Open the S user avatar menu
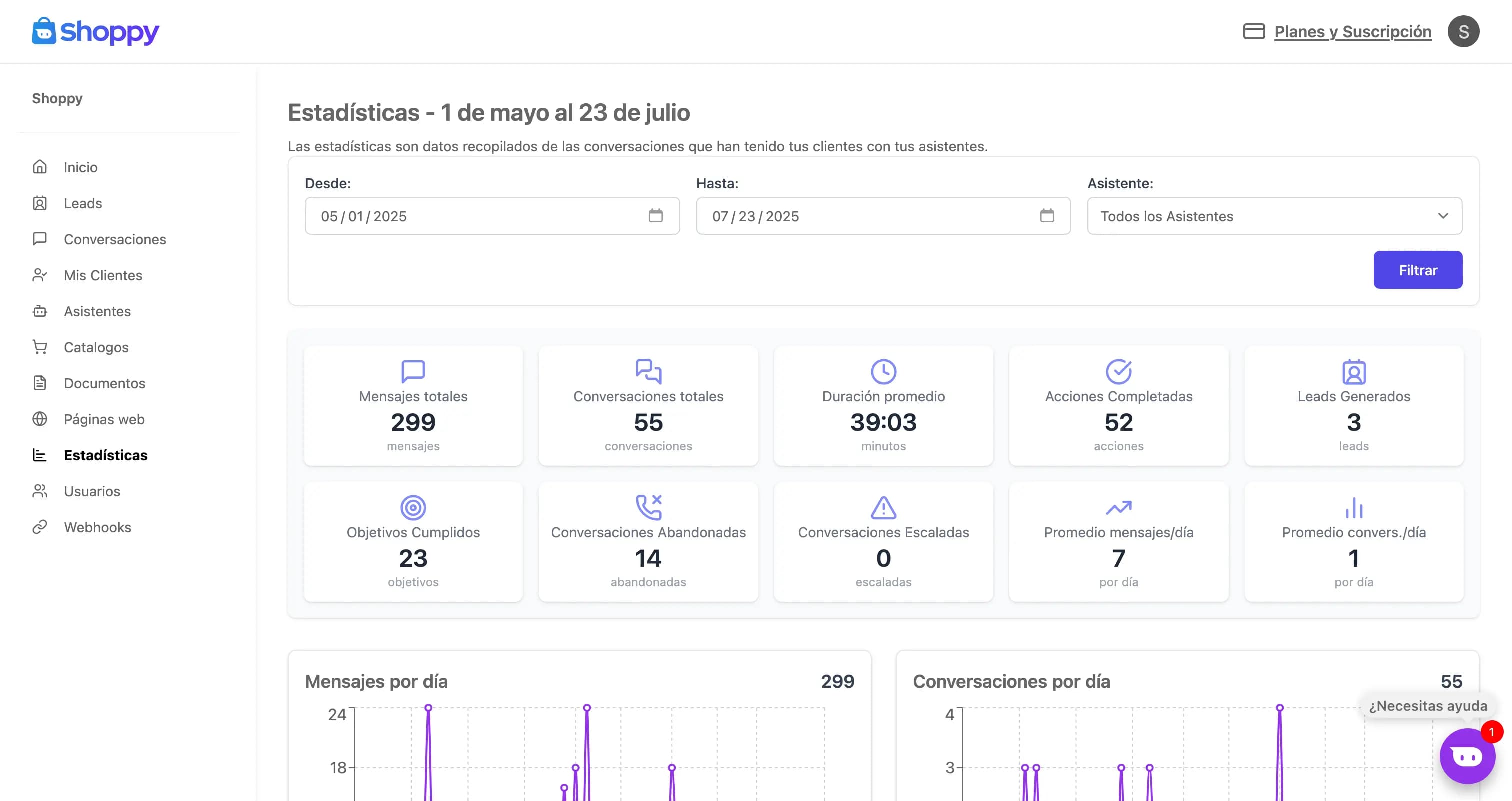 click(1464, 31)
